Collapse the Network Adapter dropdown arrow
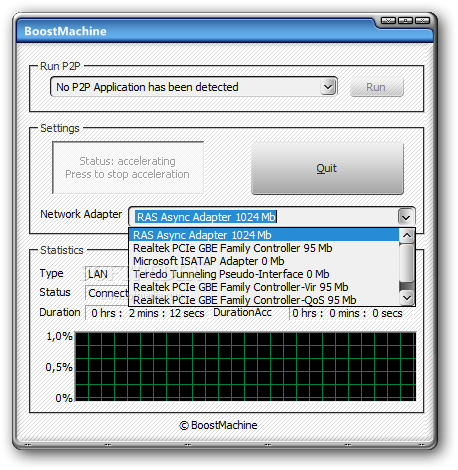This screenshot has width=458, height=470. [406, 217]
